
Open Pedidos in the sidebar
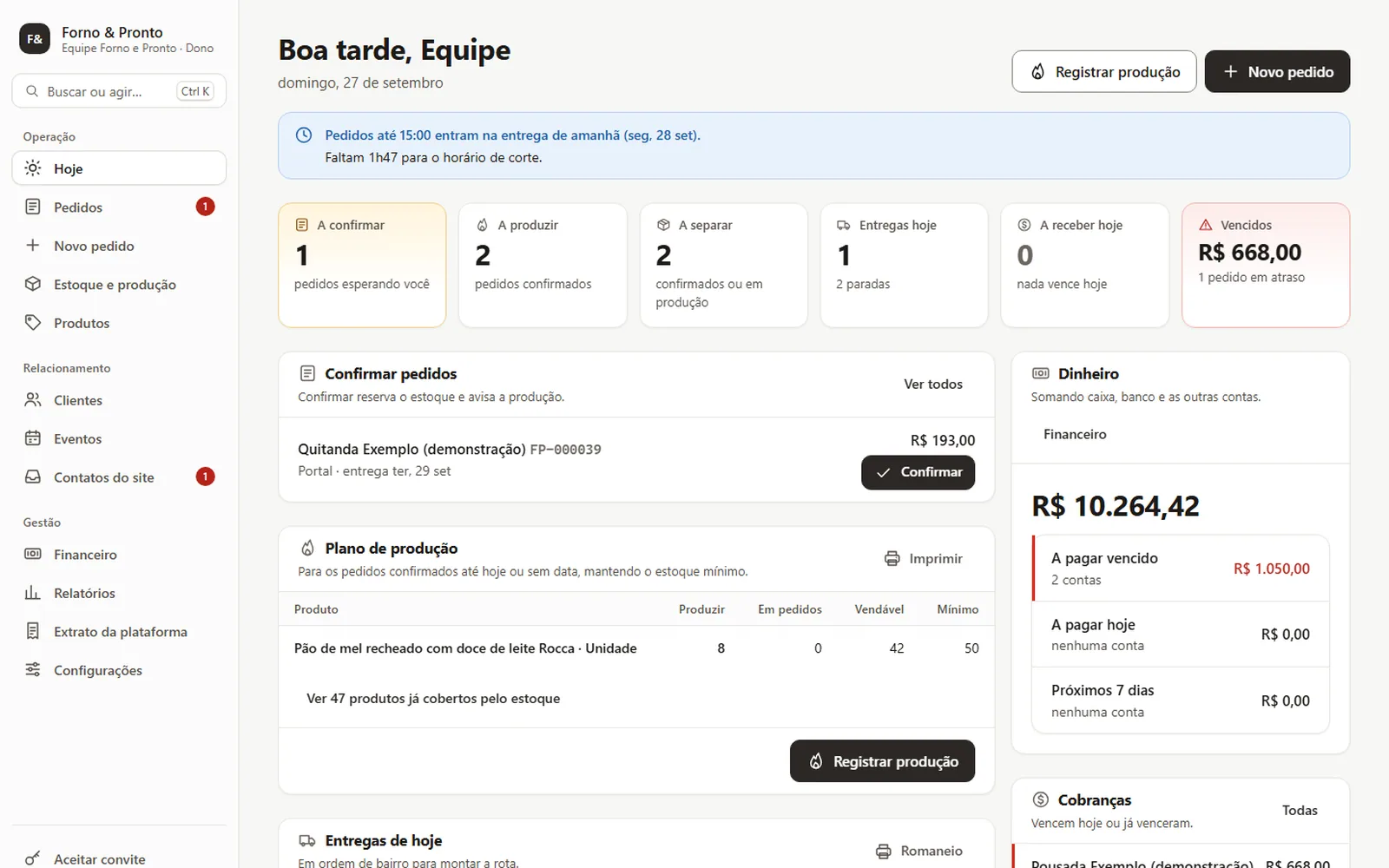(119, 207)
